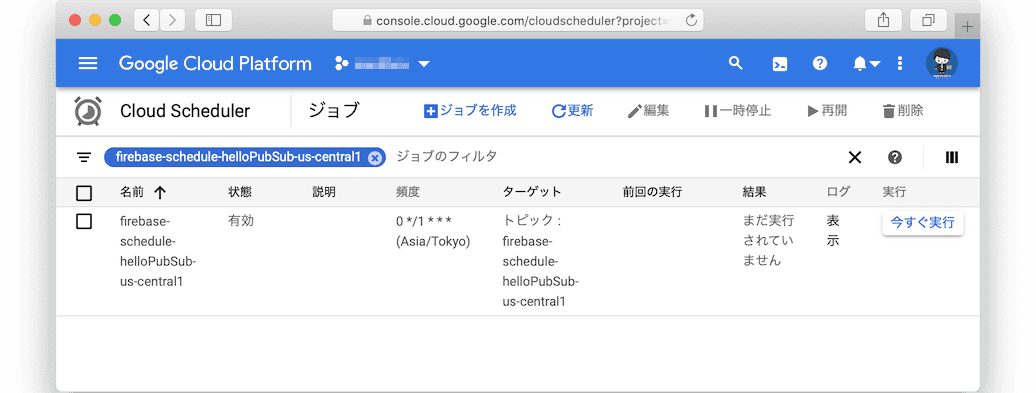This screenshot has width=1036, height=393.
Task: Click the トピック target cell text
Action: point(540,261)
